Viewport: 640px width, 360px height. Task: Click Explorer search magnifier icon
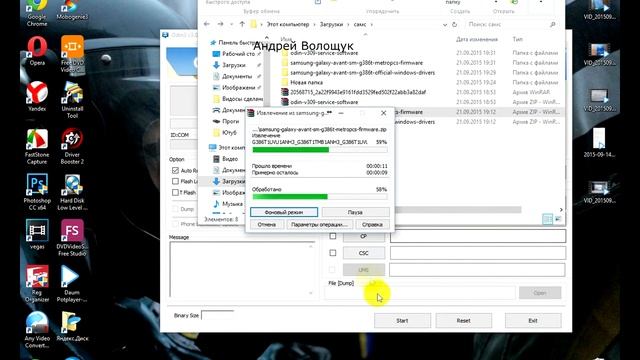coord(553,24)
